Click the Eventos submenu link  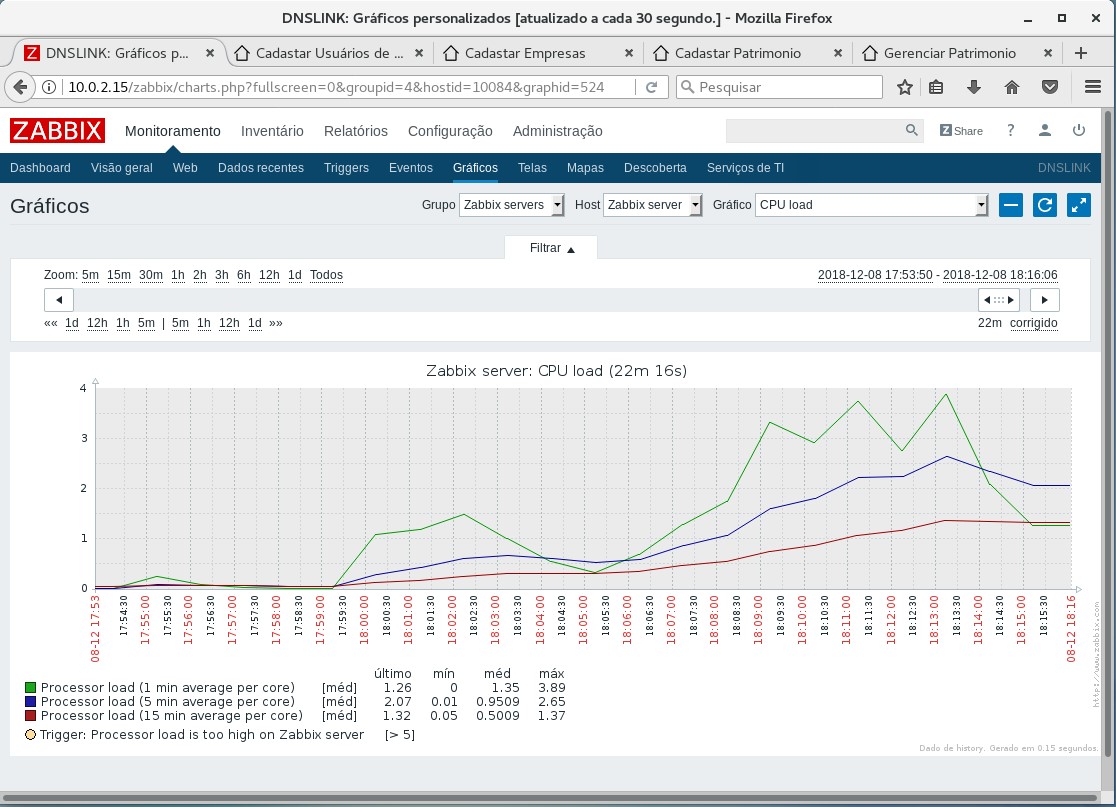[411, 168]
